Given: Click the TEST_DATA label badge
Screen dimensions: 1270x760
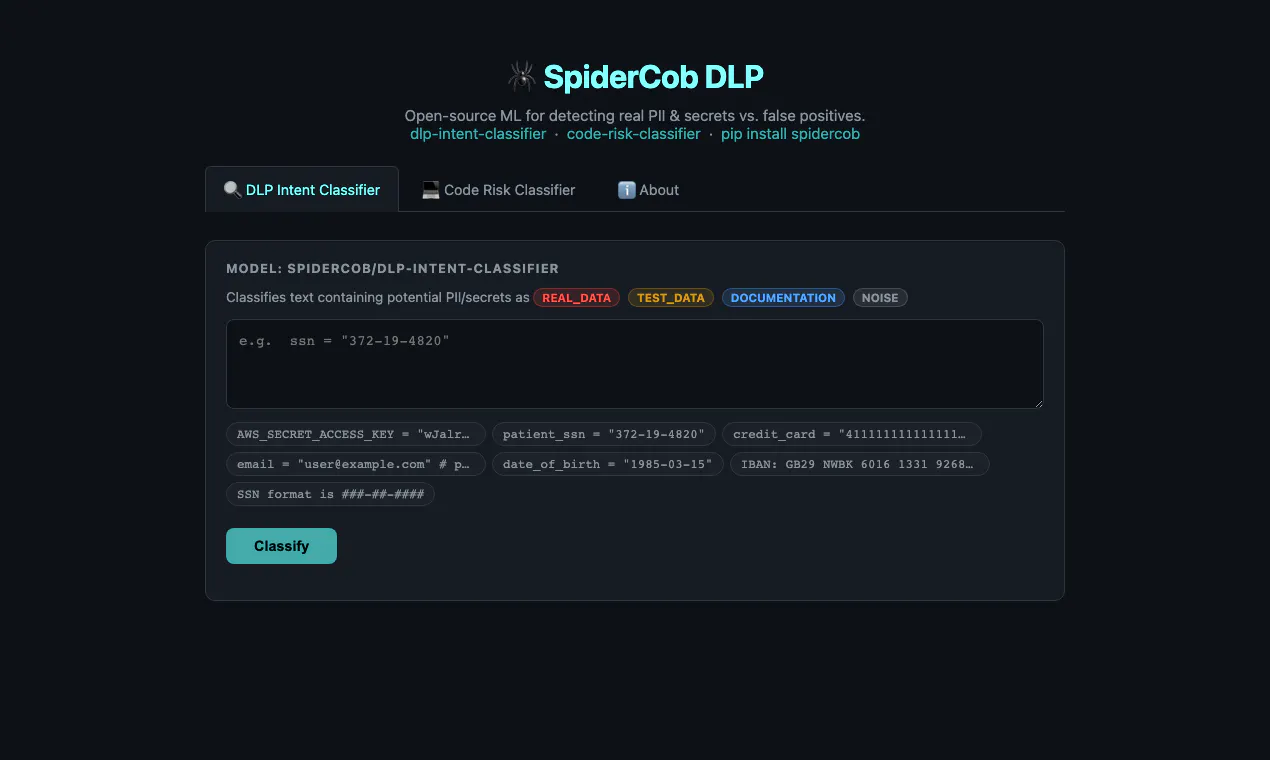Looking at the screenshot, I should pos(671,298).
